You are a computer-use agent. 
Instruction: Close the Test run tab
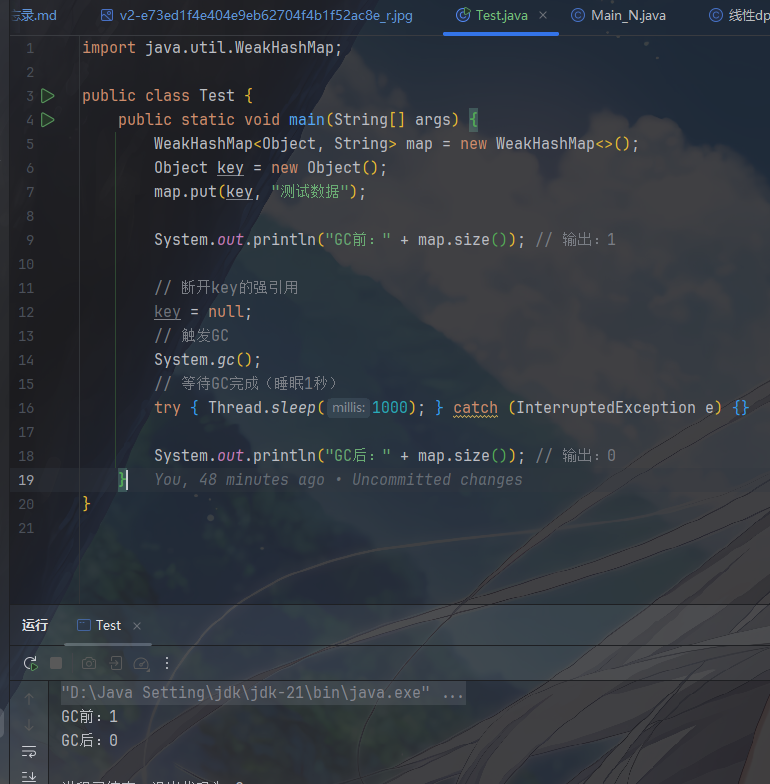pos(137,626)
